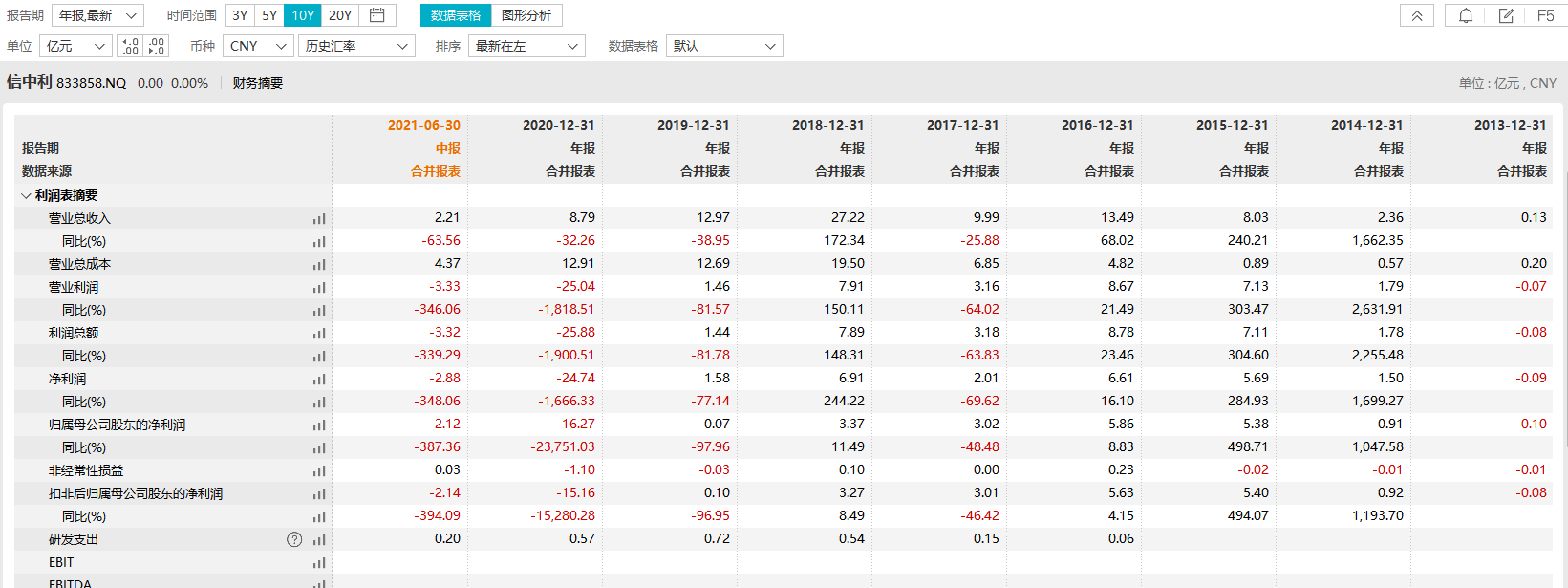Click the notification bell icon

pos(1465,15)
